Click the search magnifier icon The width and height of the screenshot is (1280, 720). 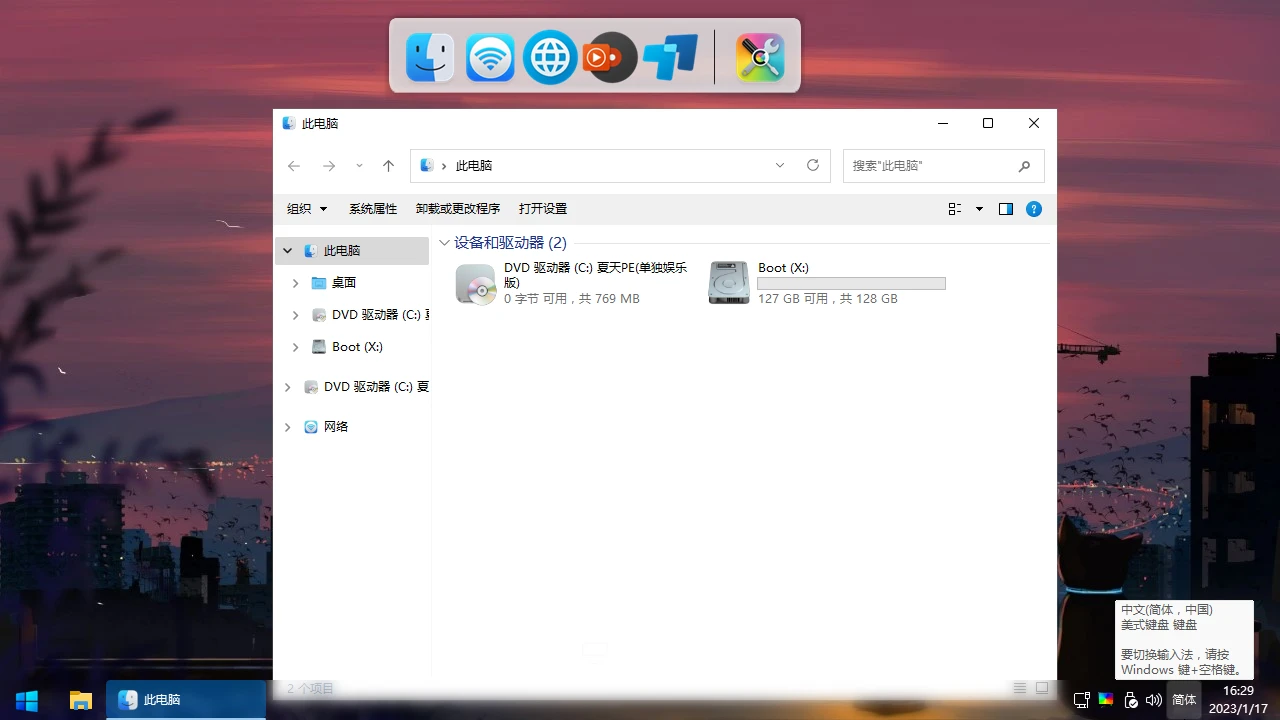click(x=1025, y=166)
